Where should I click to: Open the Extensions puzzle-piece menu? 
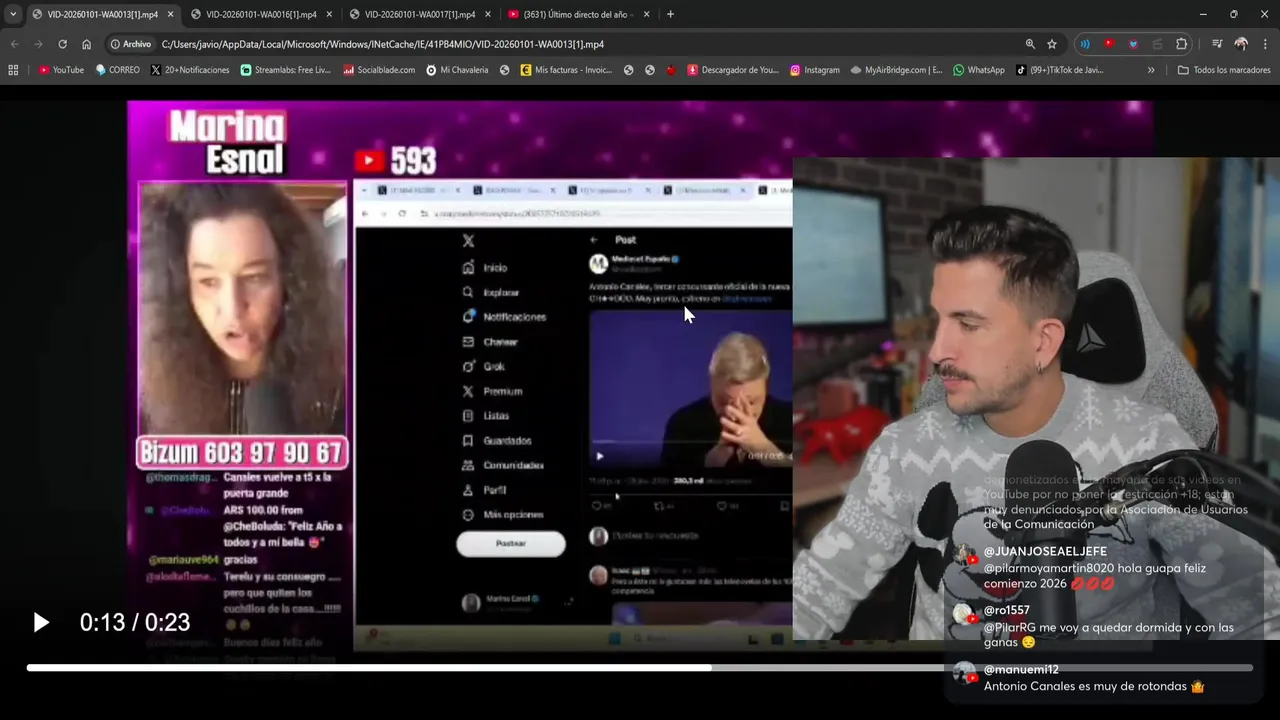[x=1181, y=44]
